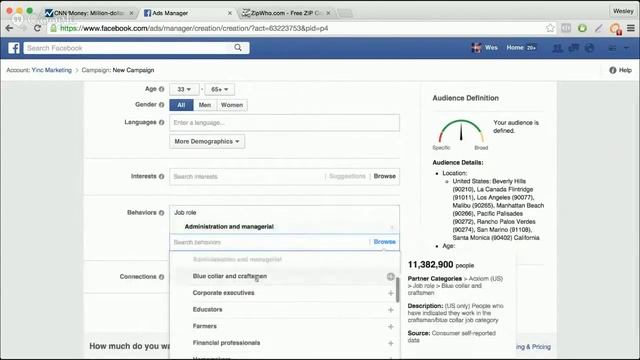Click the Facebook logo icon
This screenshot has width=640, height=360.
pos(14,48)
